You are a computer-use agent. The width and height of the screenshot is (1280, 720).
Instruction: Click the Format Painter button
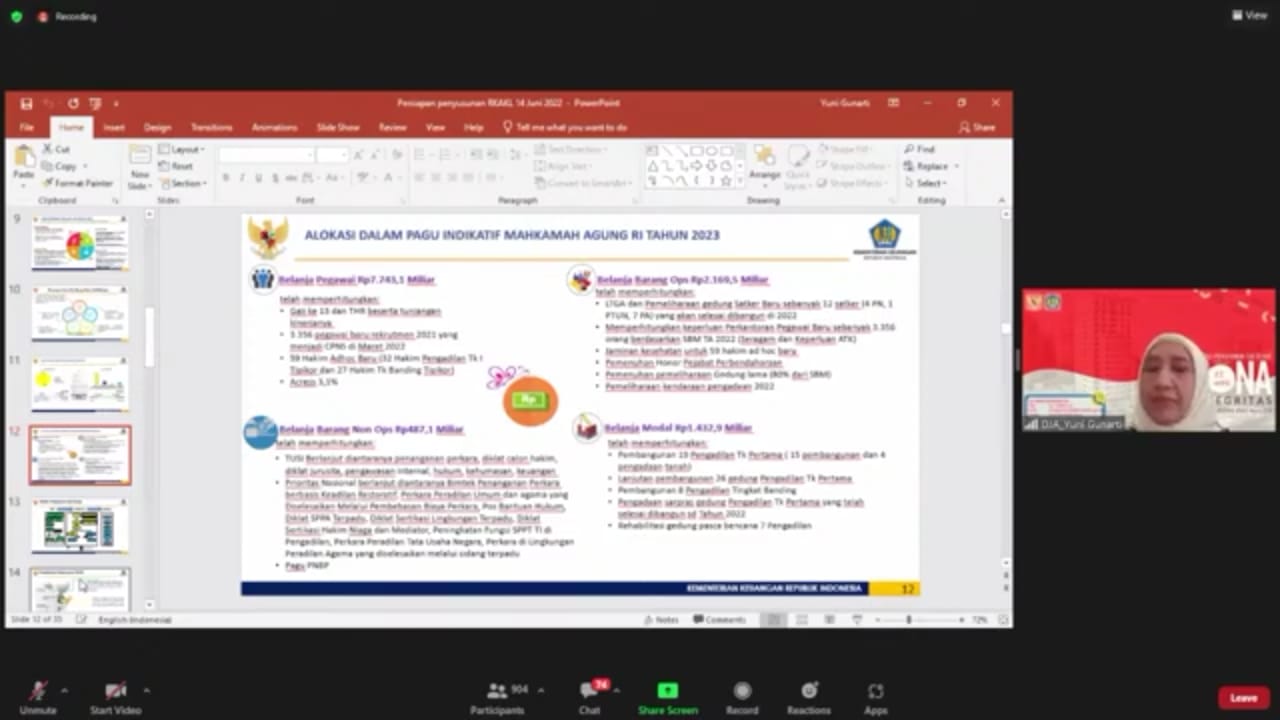point(79,183)
